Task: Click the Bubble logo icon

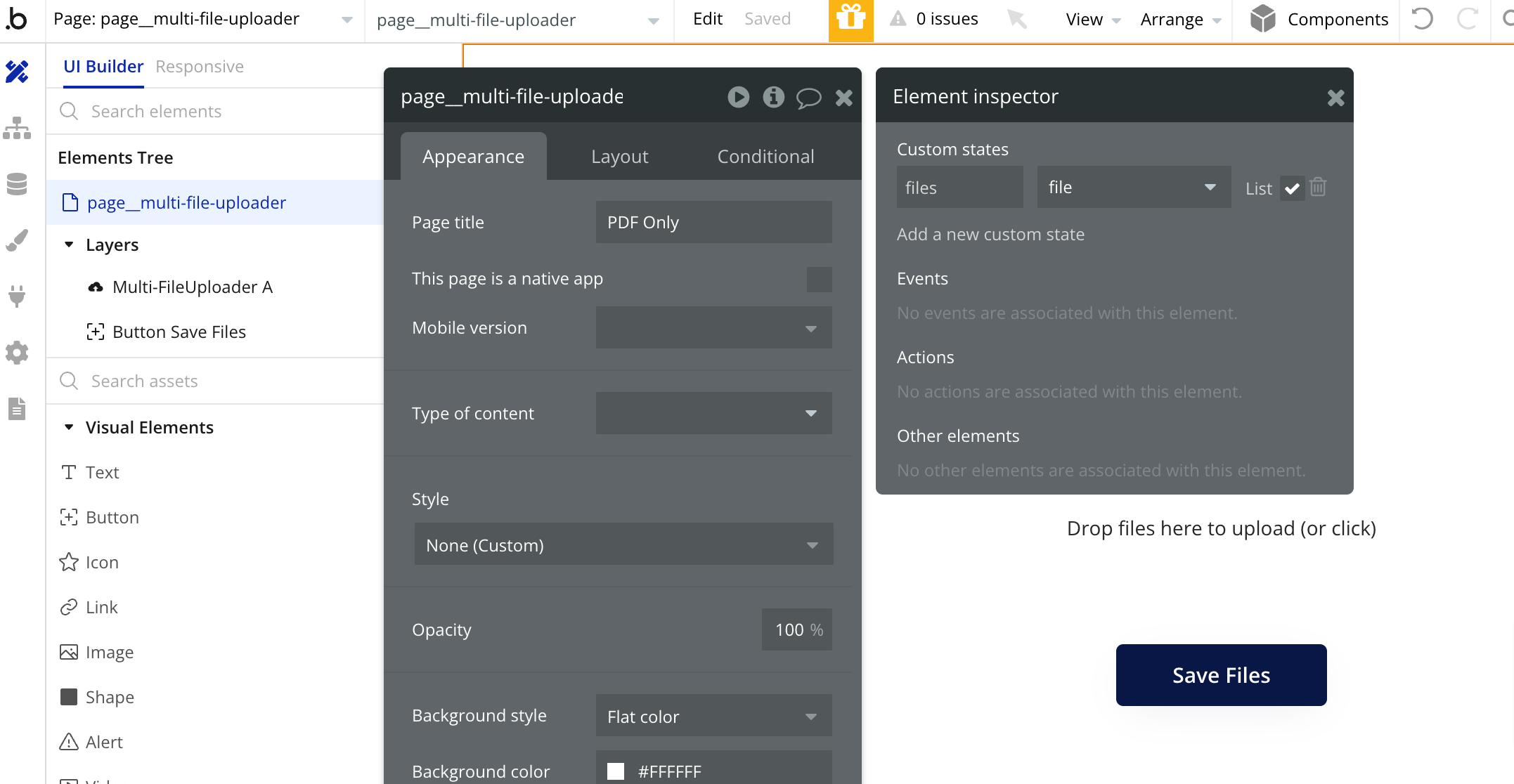Action: 17,19
